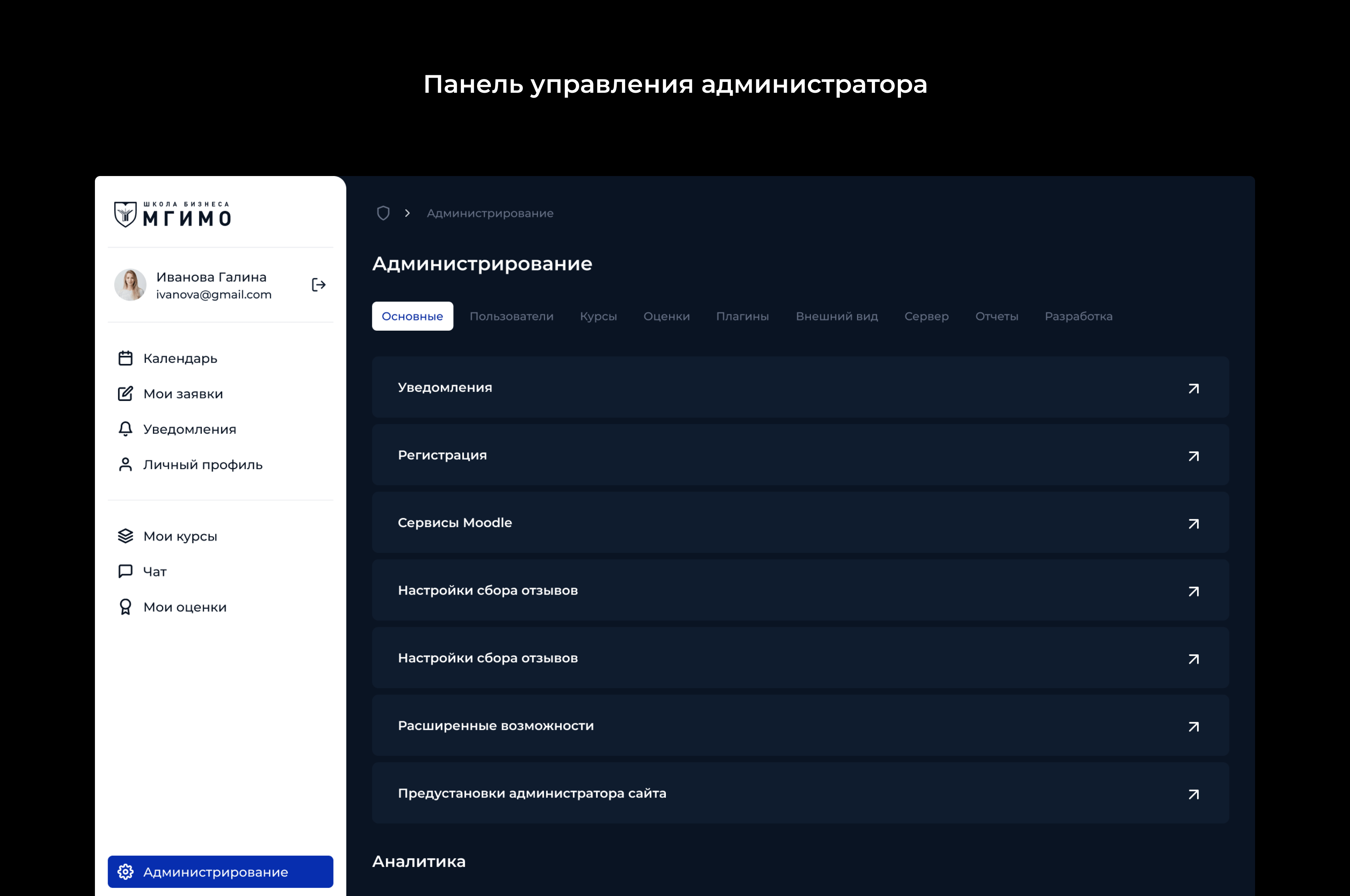Click the speech bubble Чат icon

click(x=125, y=571)
